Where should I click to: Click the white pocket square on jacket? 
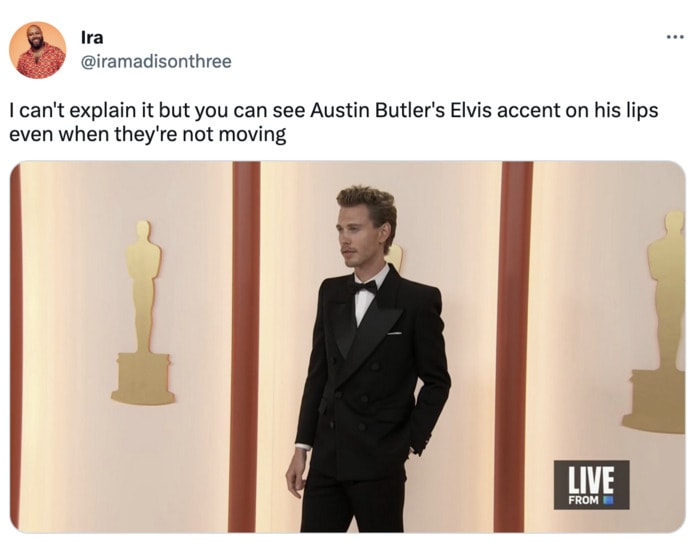tap(395, 333)
